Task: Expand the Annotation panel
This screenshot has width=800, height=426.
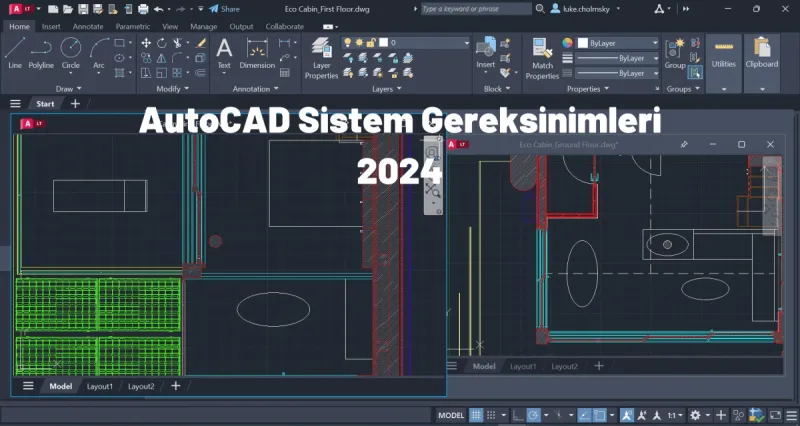Action: pos(256,89)
